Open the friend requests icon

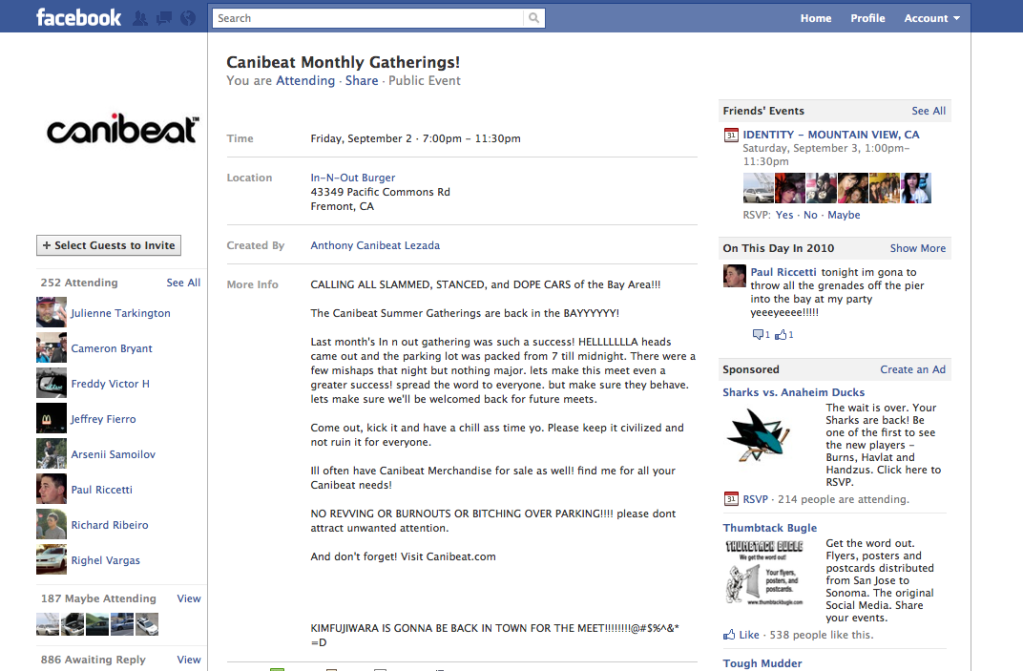[140, 18]
